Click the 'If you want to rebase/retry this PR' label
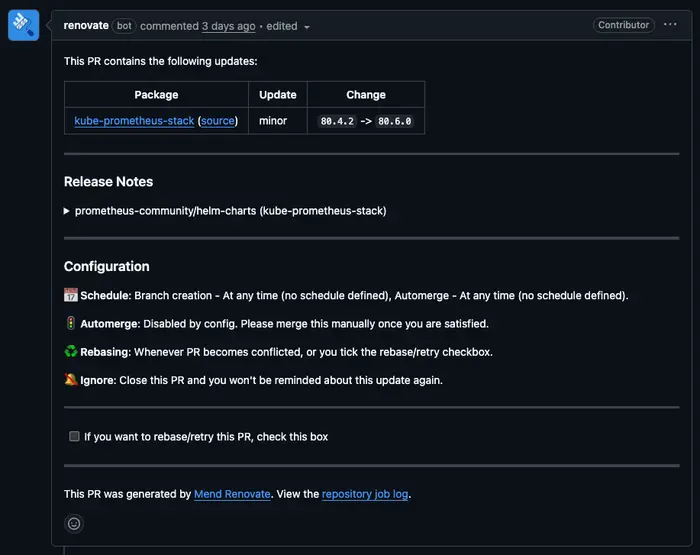The width and height of the screenshot is (700, 555). [x=206, y=436]
